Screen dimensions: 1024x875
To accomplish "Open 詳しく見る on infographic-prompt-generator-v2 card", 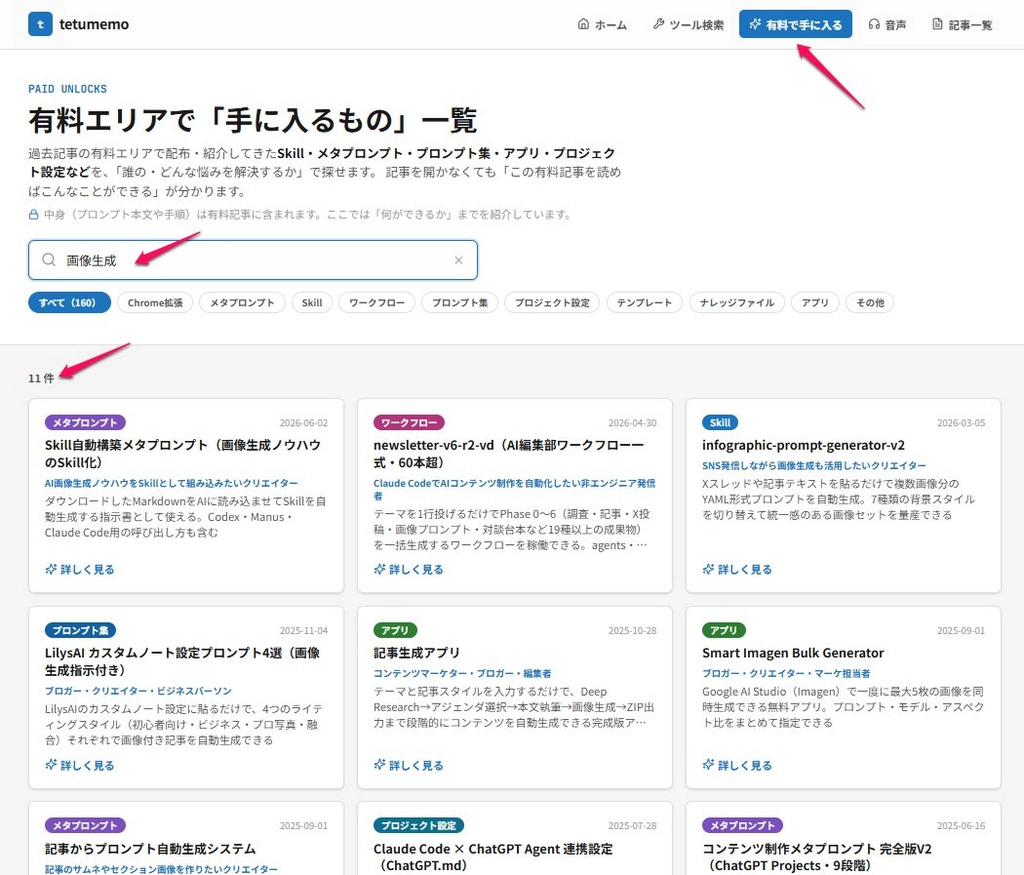I will coord(737,569).
